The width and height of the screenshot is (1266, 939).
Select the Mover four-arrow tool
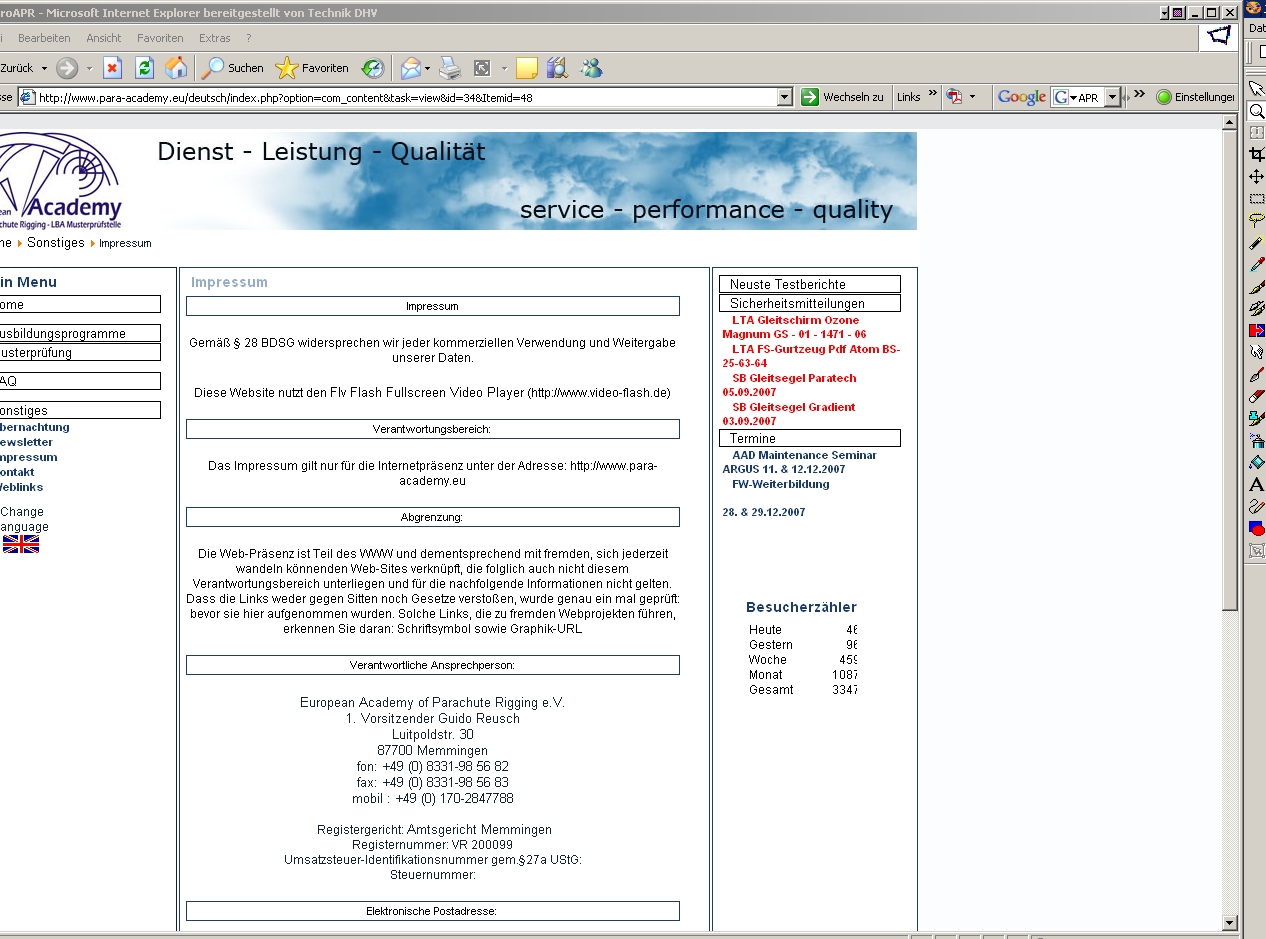click(1257, 177)
